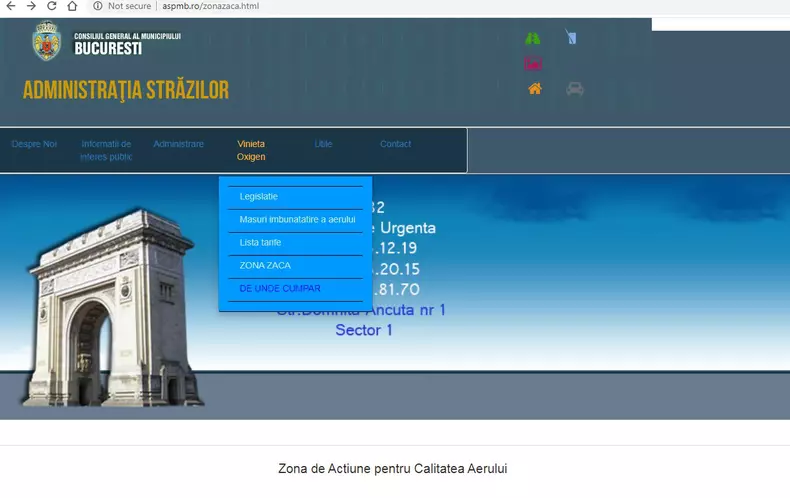Go back using the browser back arrow

(x=11, y=6)
